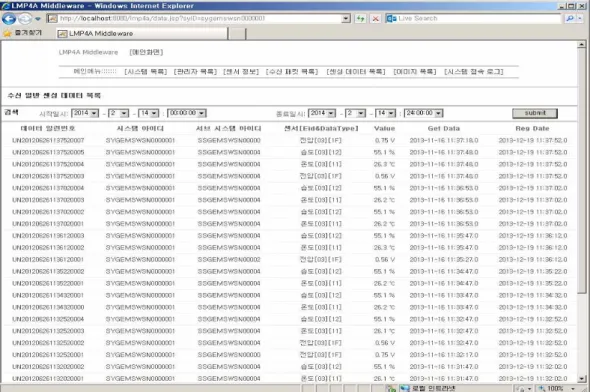Click the LMP4A Middleware header text

88,52
